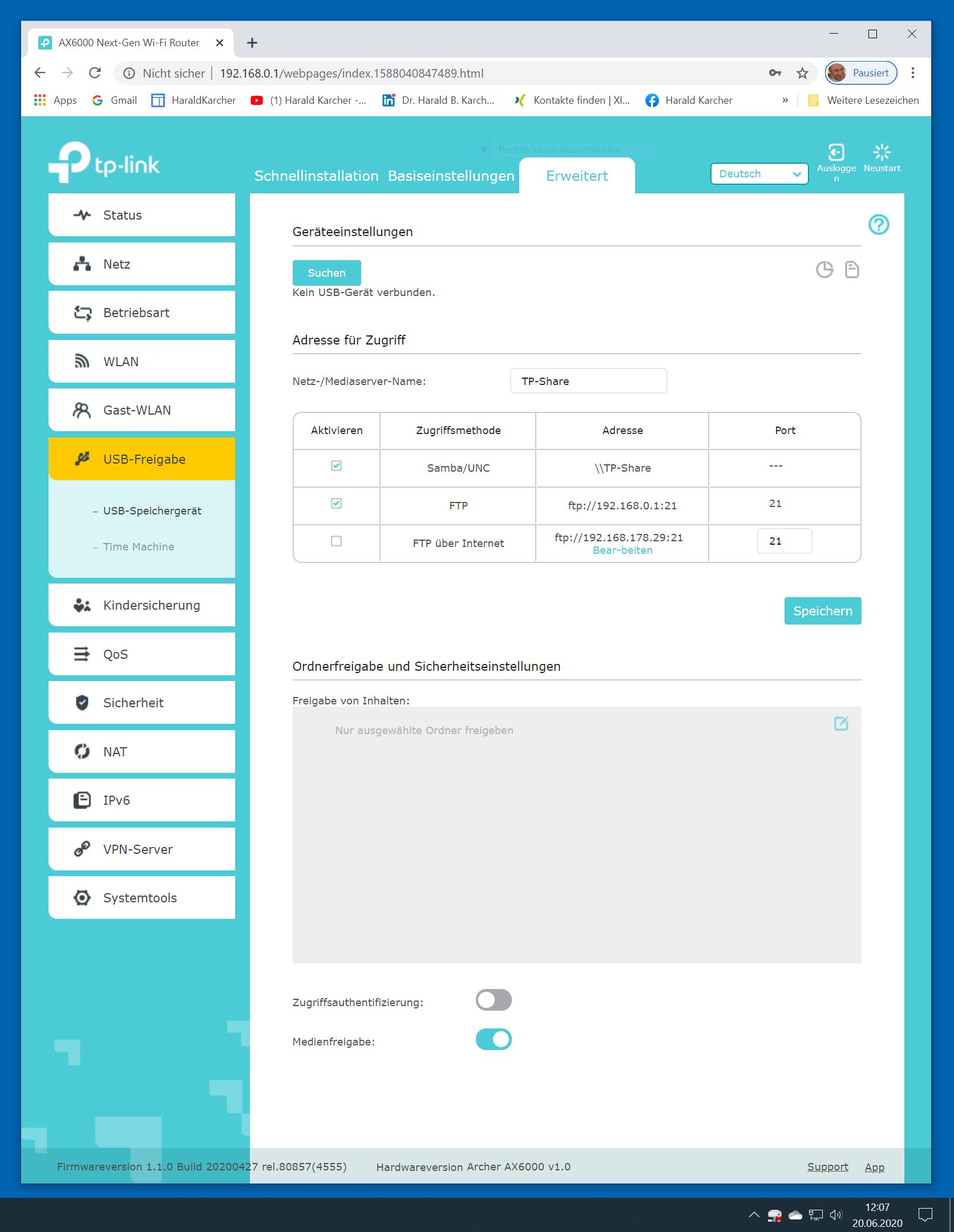Open the Support link in the footer
The width and height of the screenshot is (954, 1232).
[x=827, y=1167]
